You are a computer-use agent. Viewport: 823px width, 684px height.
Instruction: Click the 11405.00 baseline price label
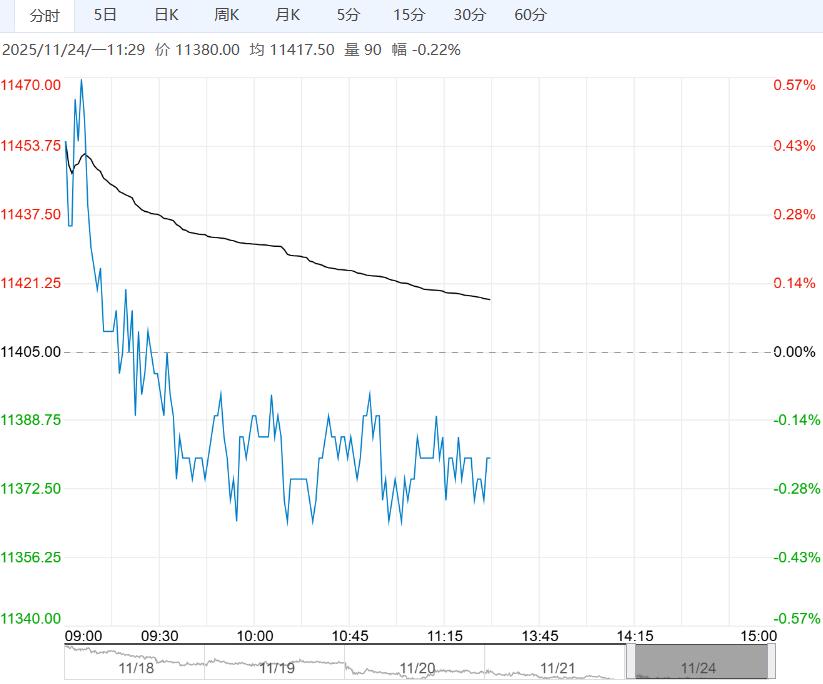click(x=30, y=352)
